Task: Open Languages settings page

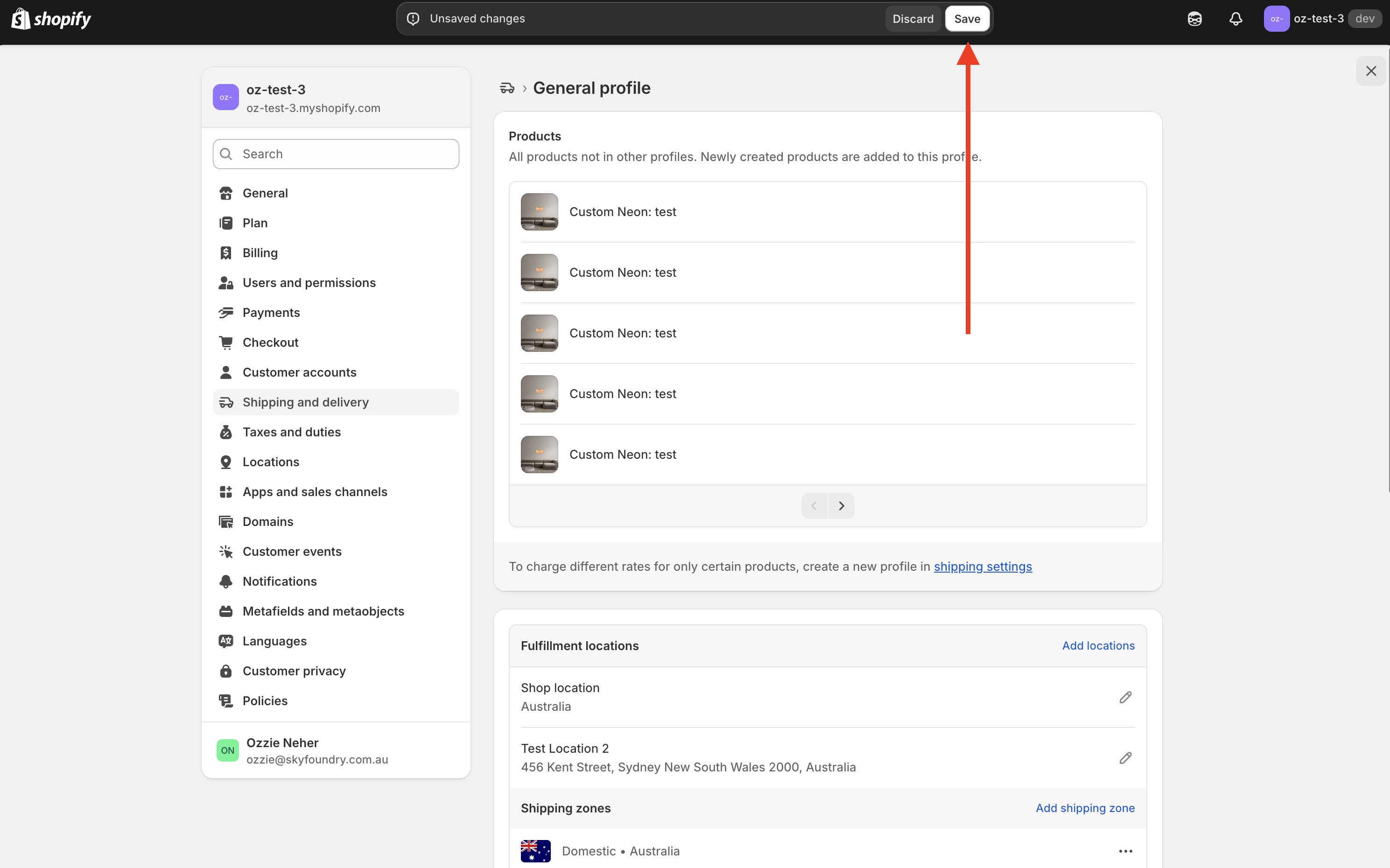Action: click(274, 641)
